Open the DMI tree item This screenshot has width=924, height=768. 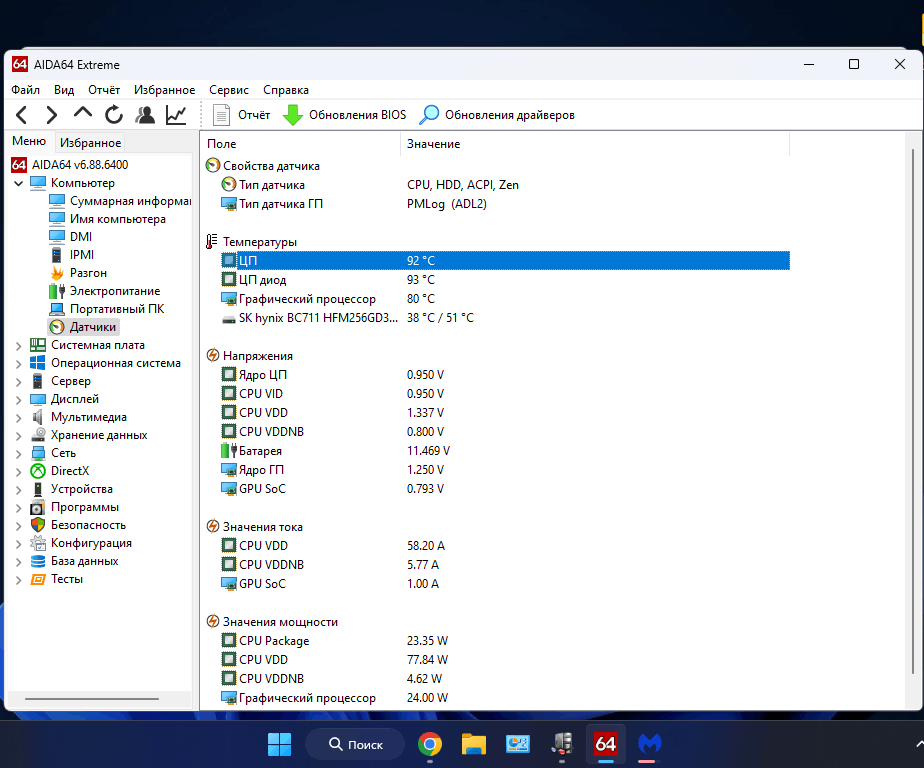click(71, 237)
